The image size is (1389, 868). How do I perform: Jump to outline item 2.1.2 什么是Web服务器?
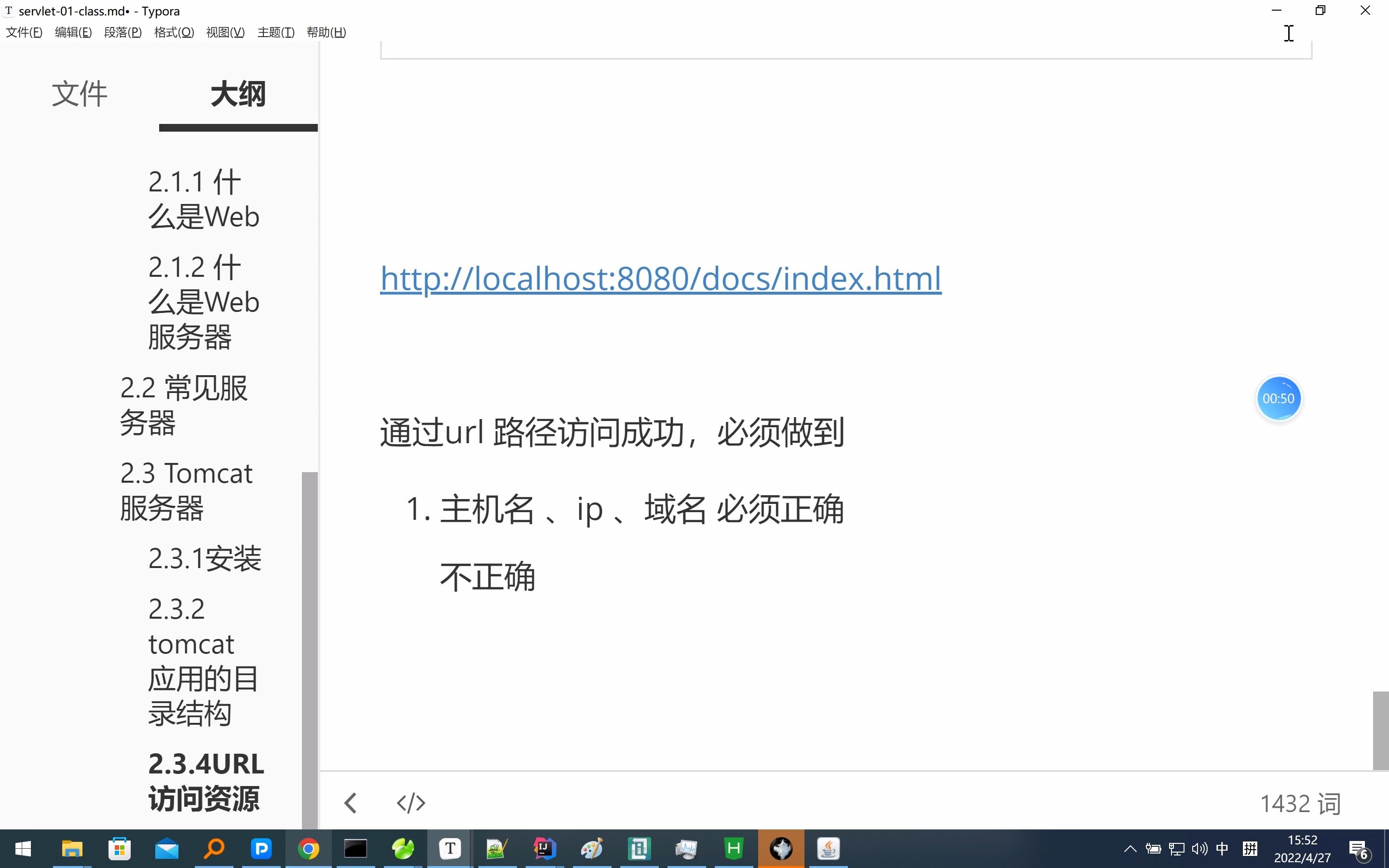click(x=204, y=302)
